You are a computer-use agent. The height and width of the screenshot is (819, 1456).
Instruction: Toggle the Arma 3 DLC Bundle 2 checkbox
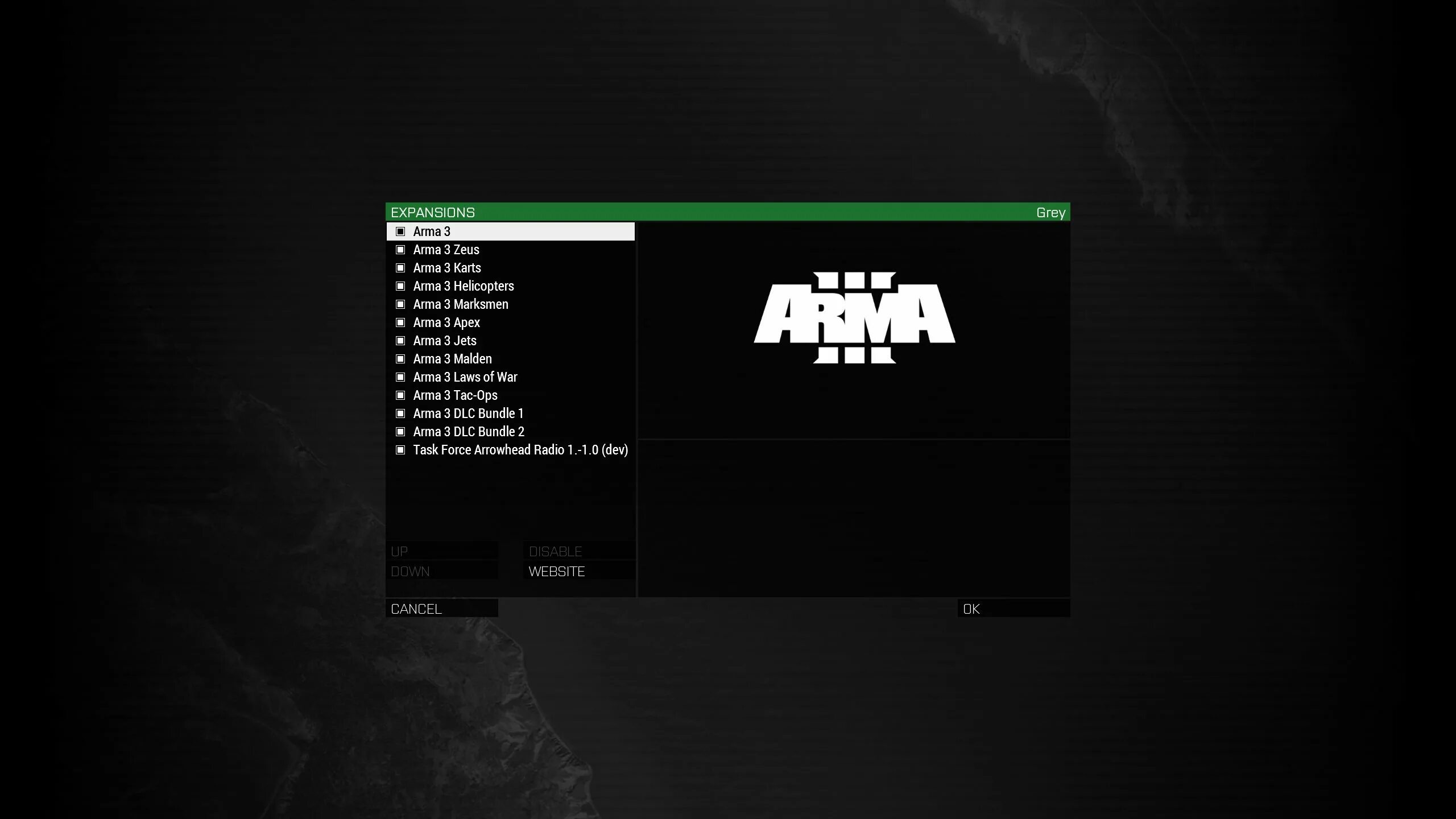pos(400,432)
